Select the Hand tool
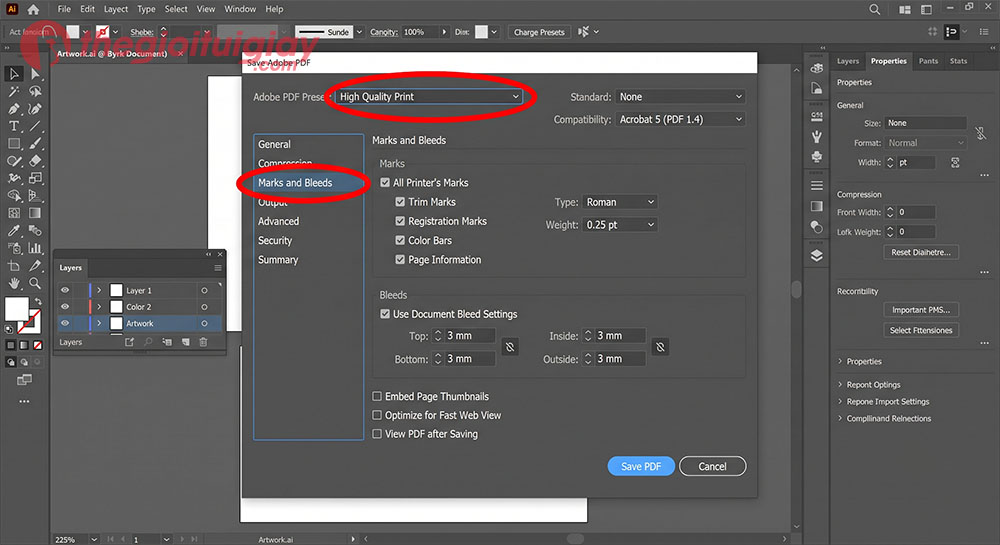The height and width of the screenshot is (545, 1000). 14,282
